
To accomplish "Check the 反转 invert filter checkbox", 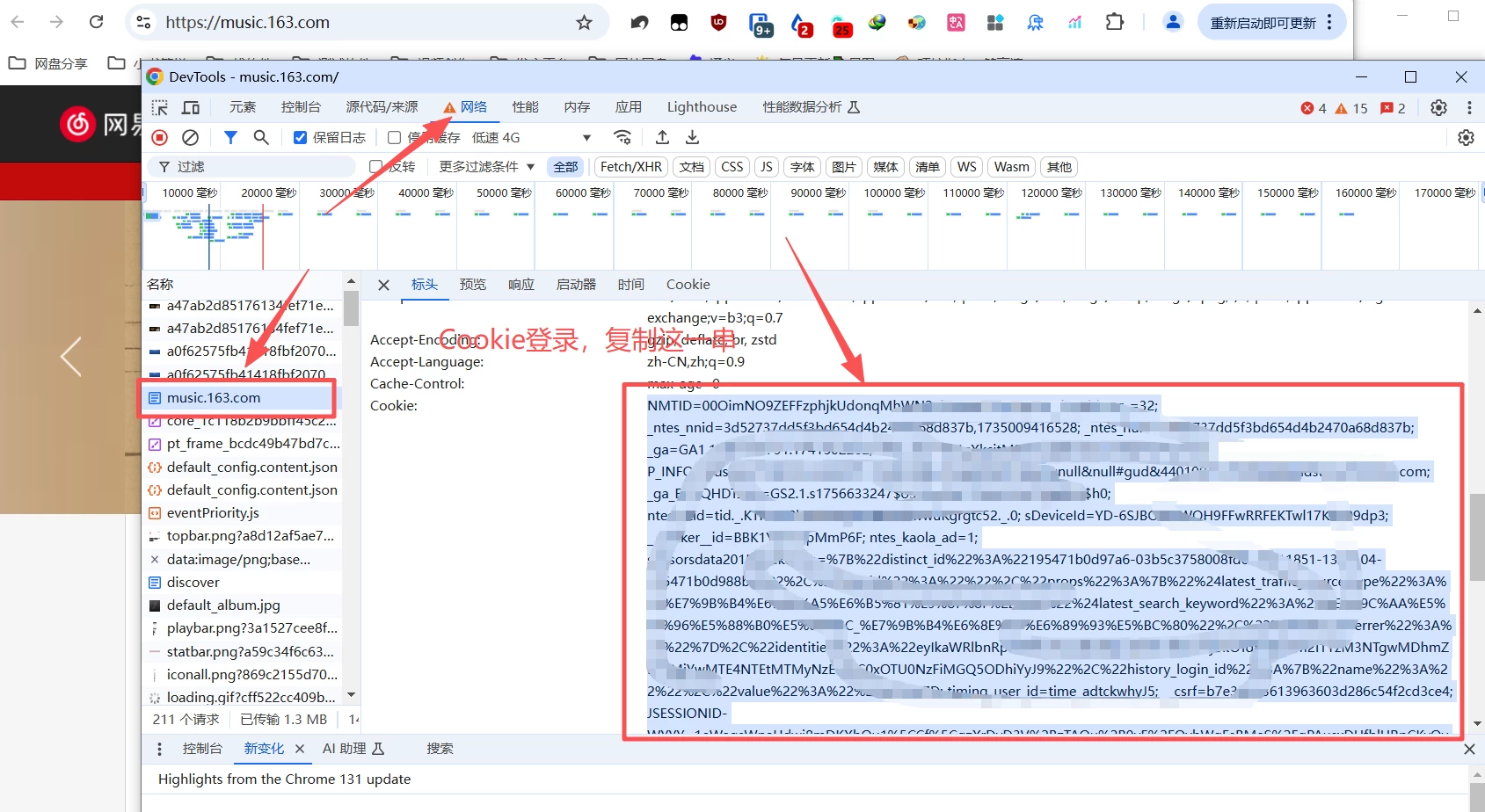I will click(x=376, y=167).
